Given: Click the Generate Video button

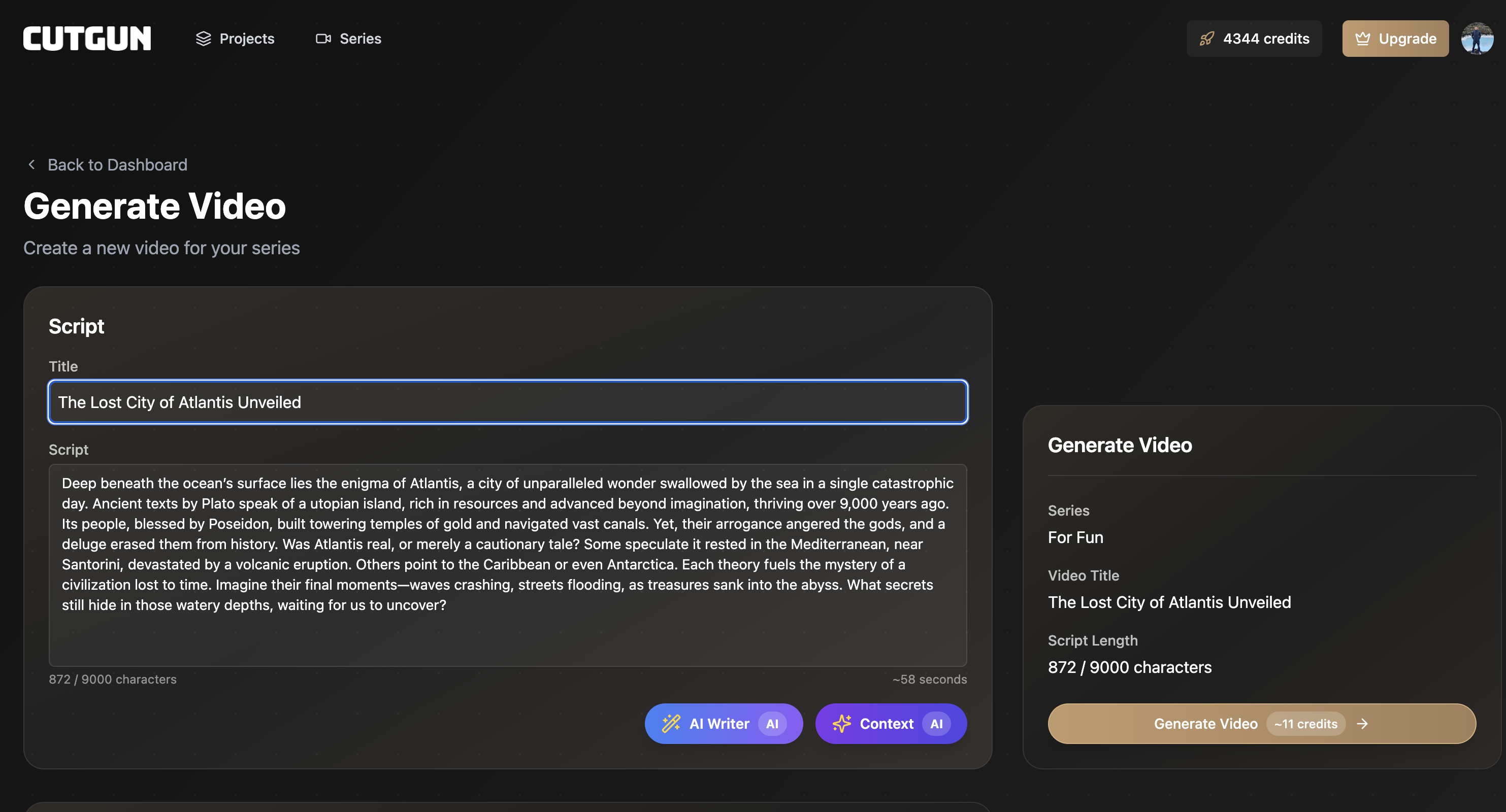Looking at the screenshot, I should coord(1262,723).
